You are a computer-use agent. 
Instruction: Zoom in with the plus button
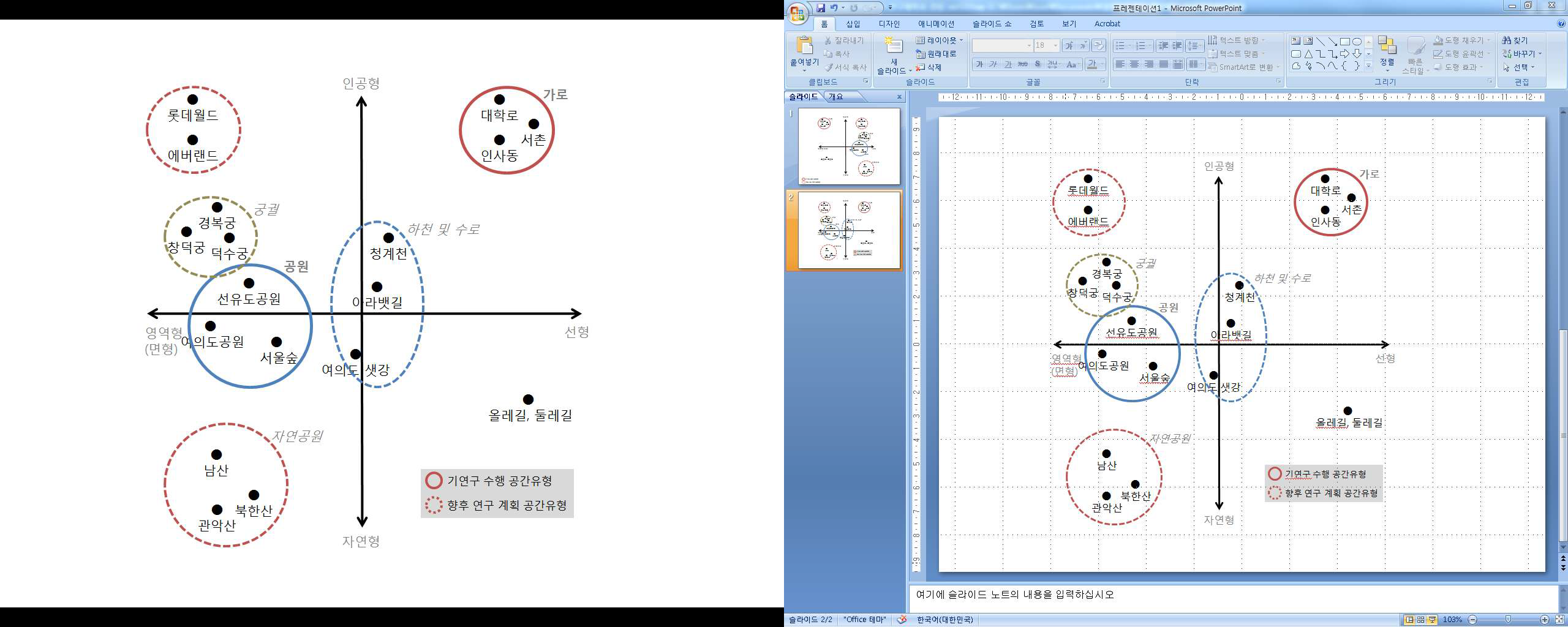click(x=1545, y=620)
